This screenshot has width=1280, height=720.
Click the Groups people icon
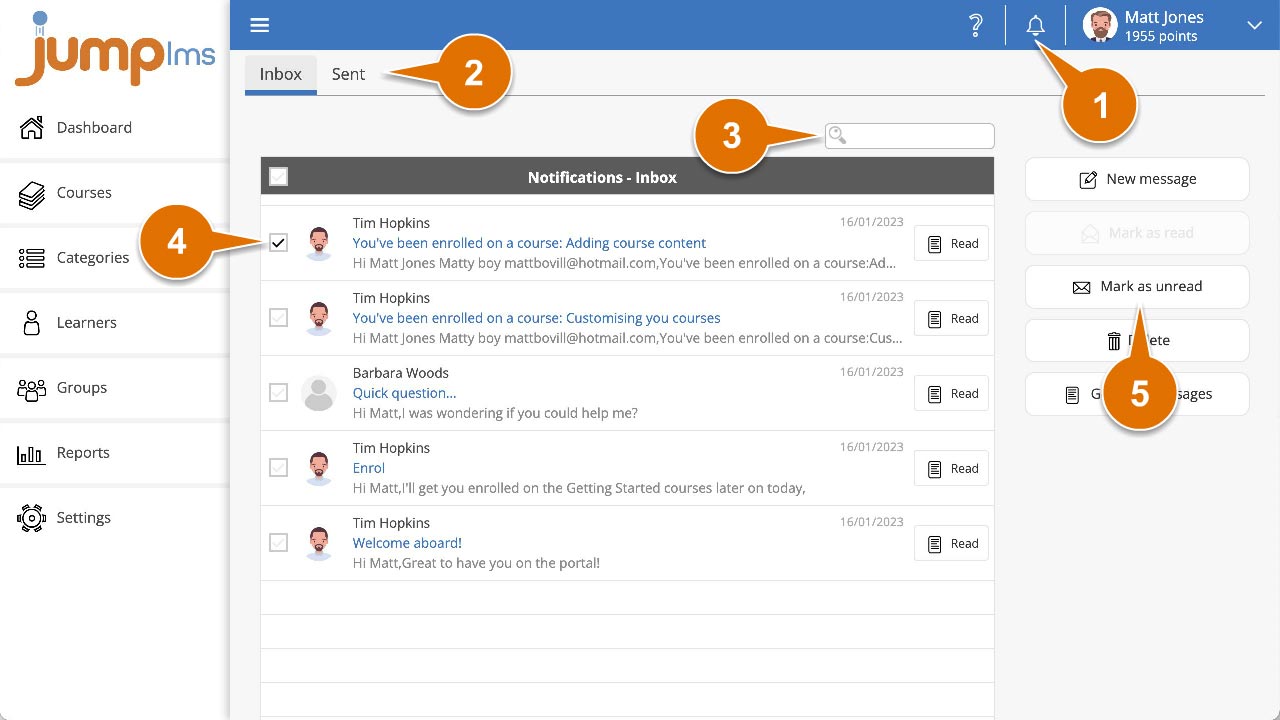(x=32, y=389)
